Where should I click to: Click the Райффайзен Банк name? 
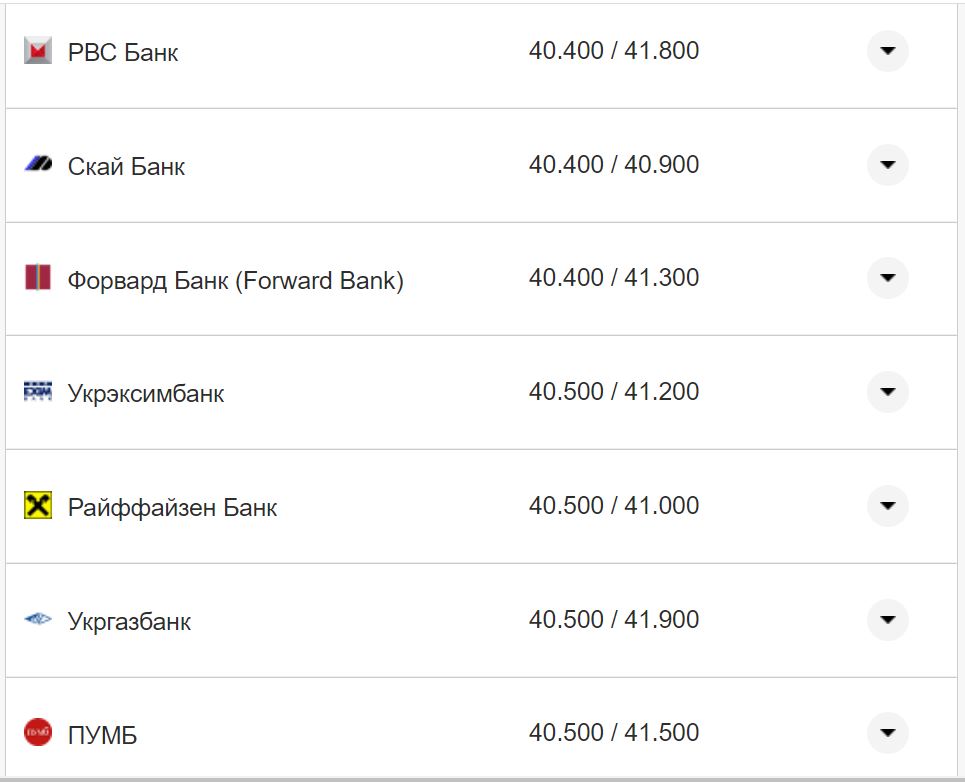pyautogui.click(x=172, y=508)
